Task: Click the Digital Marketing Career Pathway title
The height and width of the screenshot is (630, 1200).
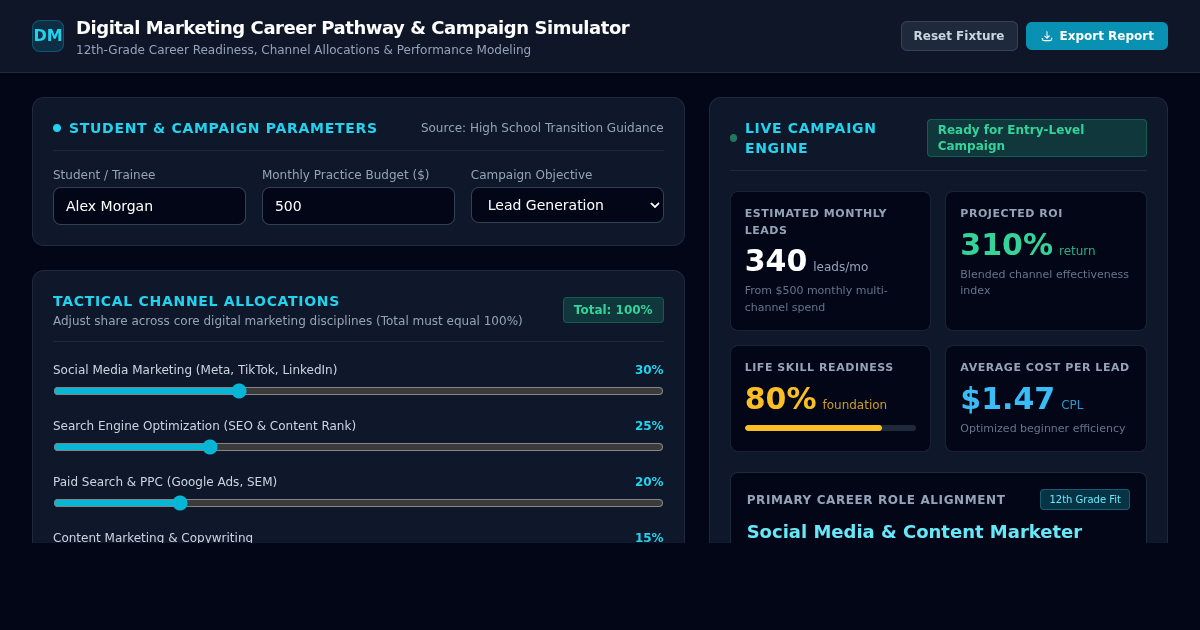Action: [x=353, y=28]
